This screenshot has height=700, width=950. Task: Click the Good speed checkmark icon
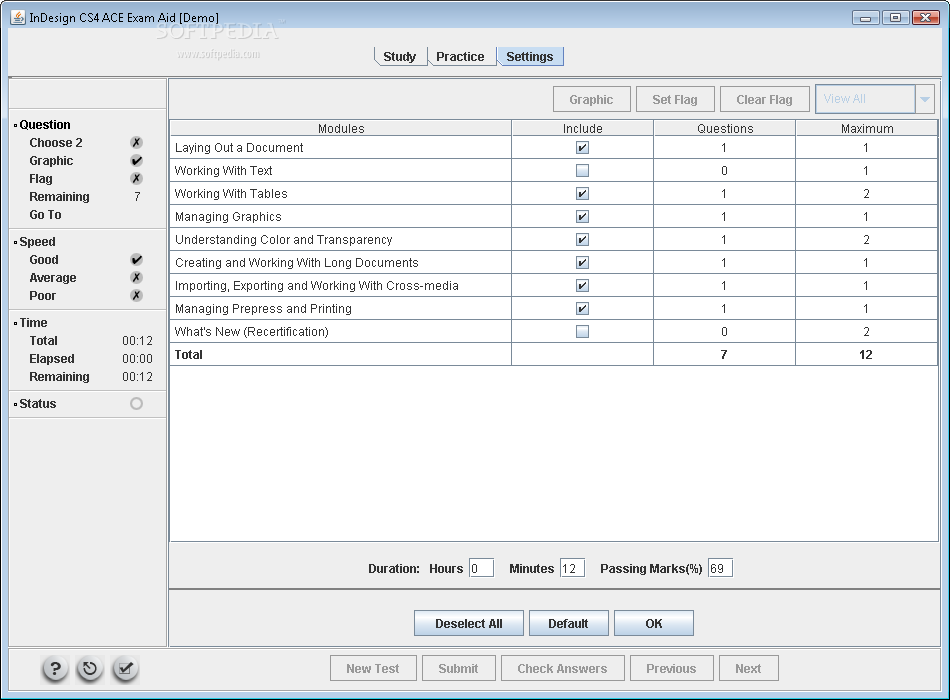tap(136, 259)
